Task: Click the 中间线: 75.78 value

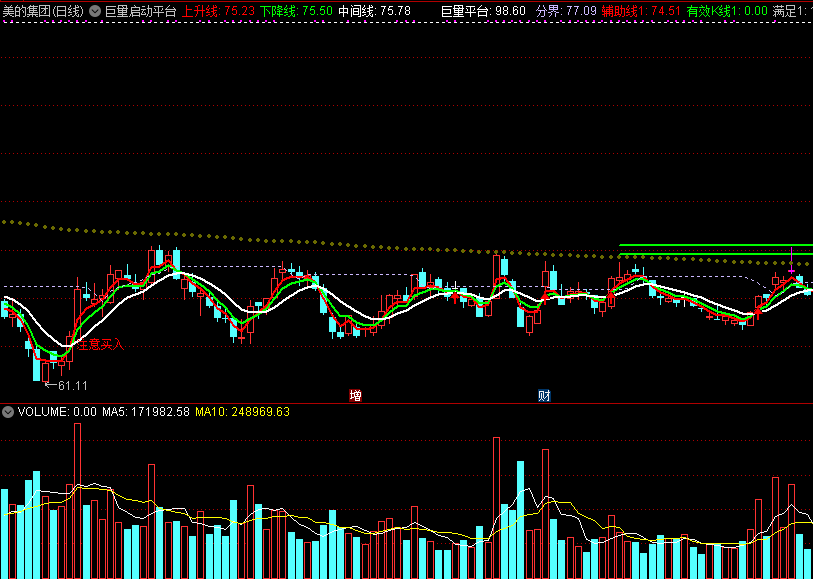Action: coord(374,11)
